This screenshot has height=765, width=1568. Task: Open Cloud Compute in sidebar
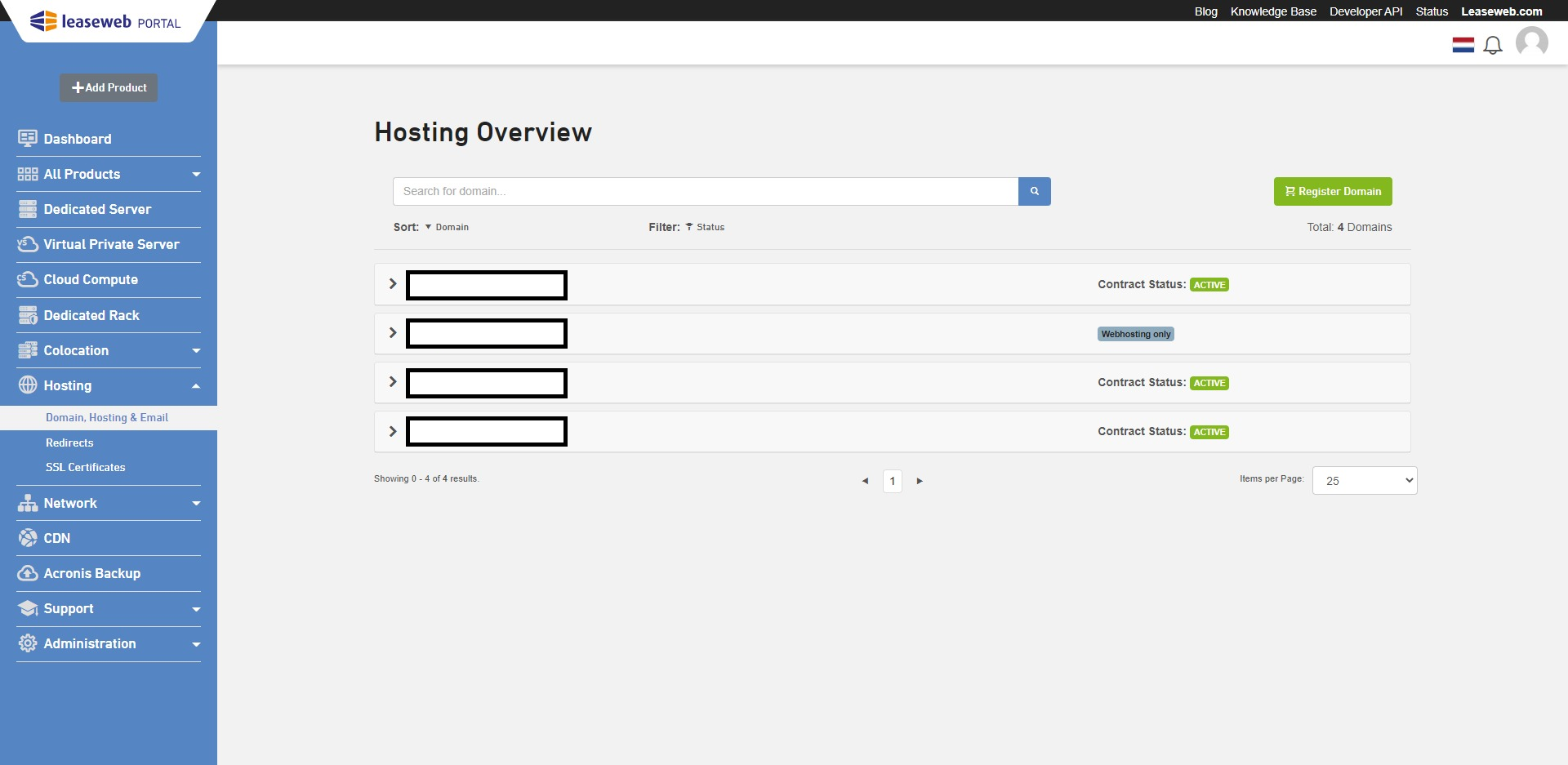click(91, 279)
